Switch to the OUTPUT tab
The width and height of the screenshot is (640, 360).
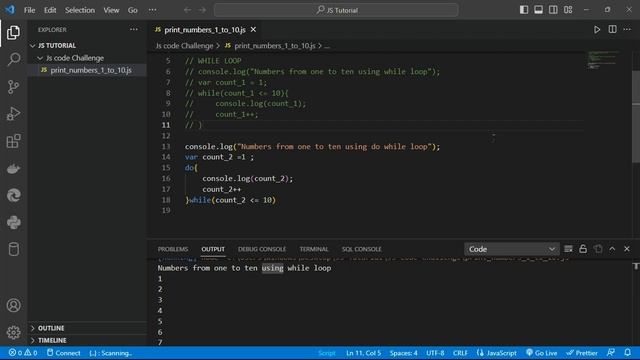click(213, 249)
